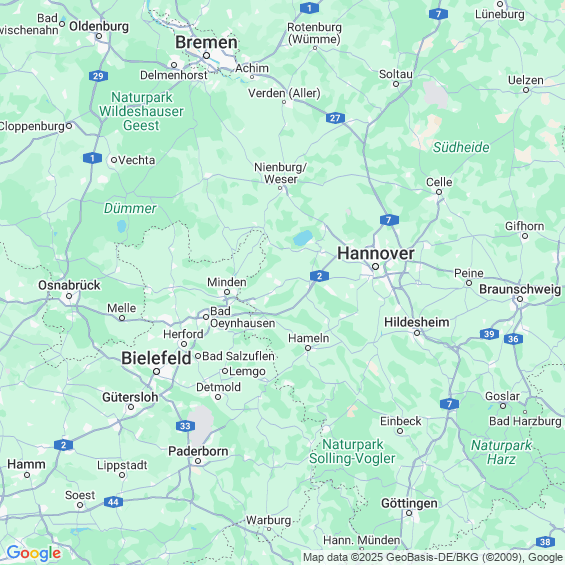The height and width of the screenshot is (565, 565).
Task: Click the A38 highway shield at bottom right
Action: click(545, 542)
